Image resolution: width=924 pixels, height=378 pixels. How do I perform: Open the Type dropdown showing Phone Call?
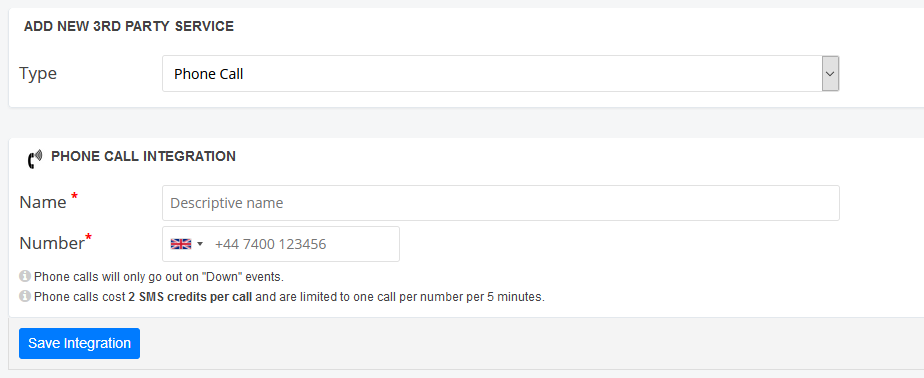point(500,74)
